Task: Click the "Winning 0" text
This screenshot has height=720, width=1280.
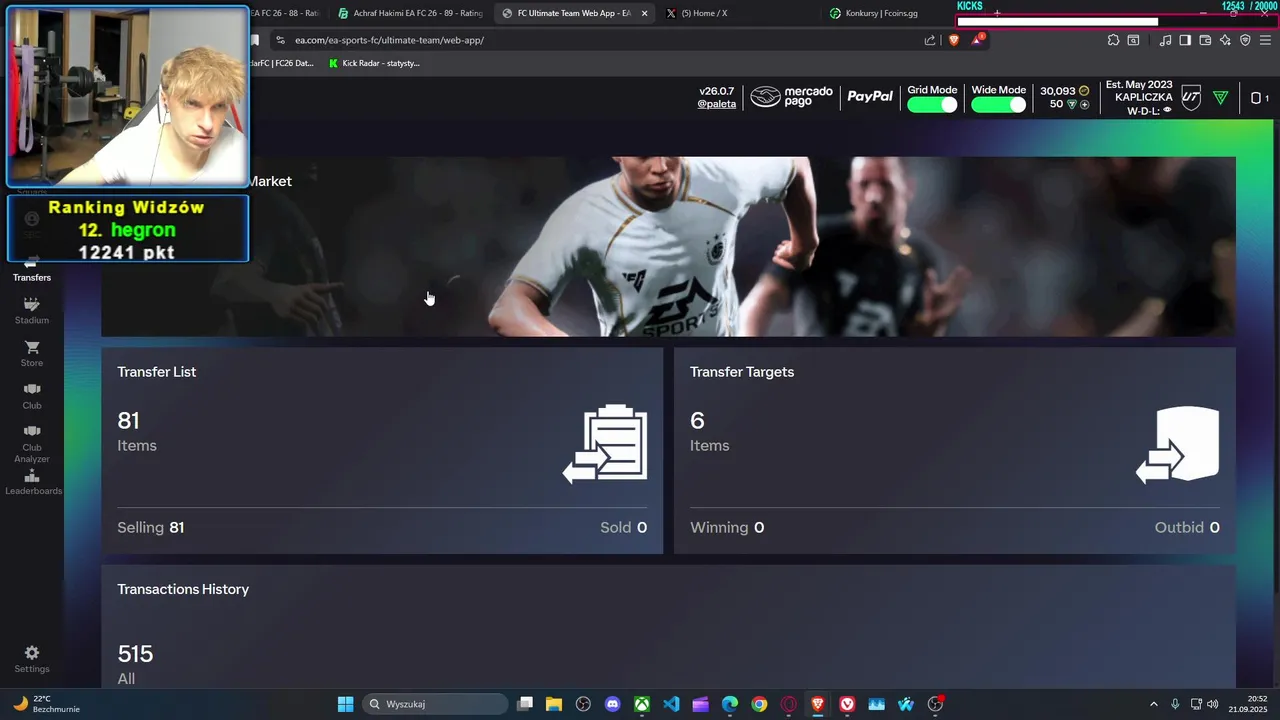Action: click(x=727, y=527)
